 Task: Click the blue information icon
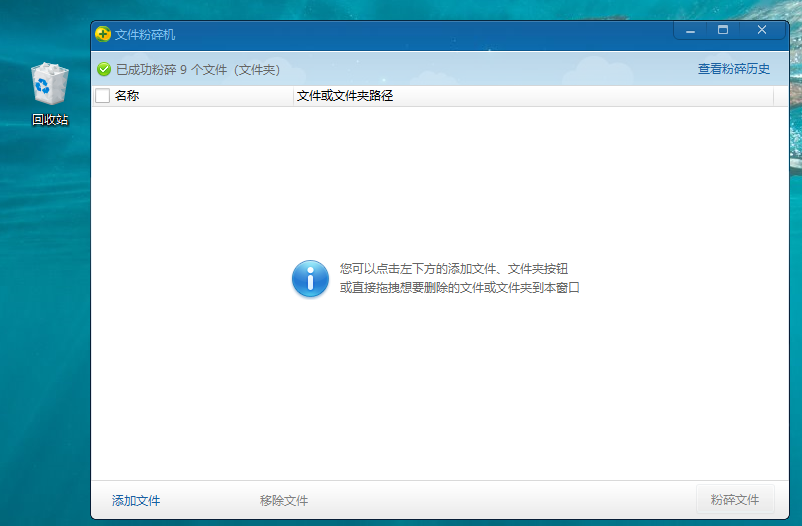tap(310, 278)
